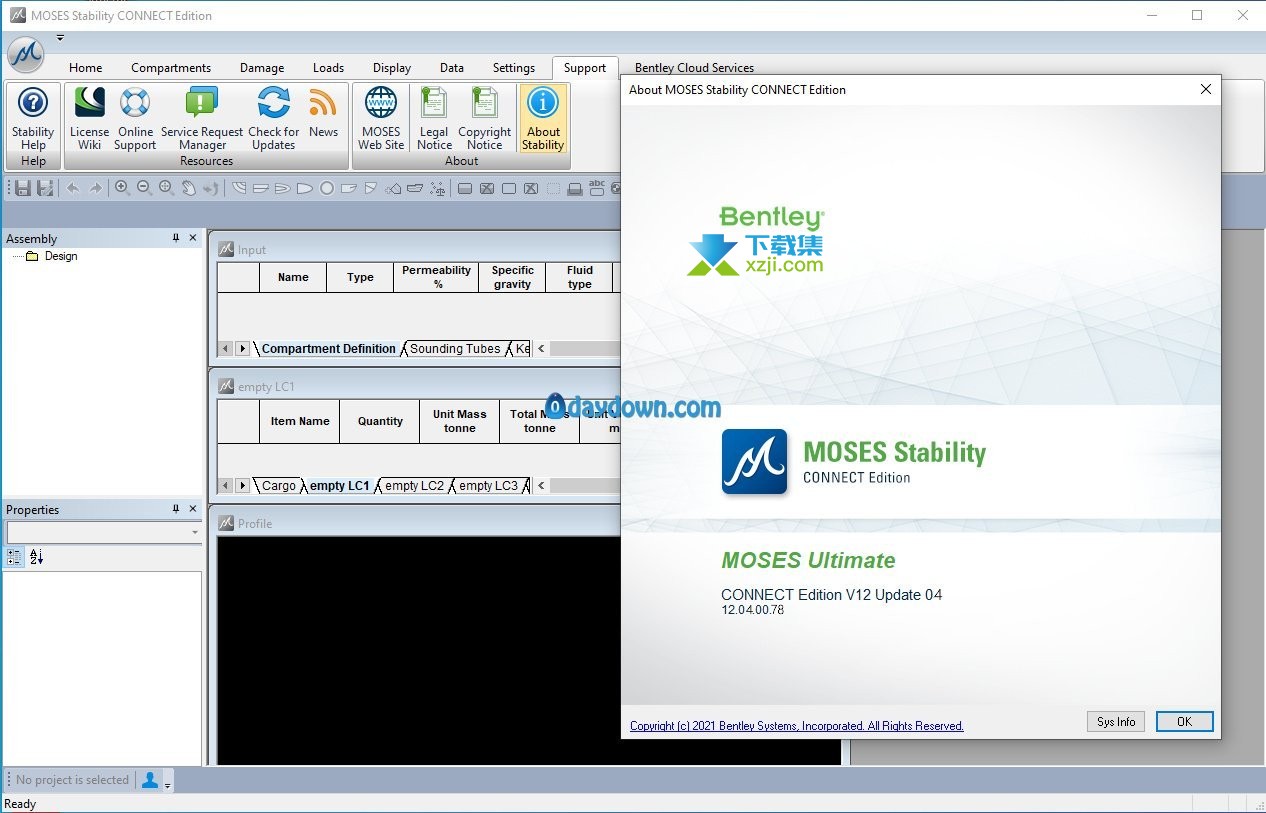Open the Home ribbon tab
1266x813 pixels.
[x=86, y=68]
